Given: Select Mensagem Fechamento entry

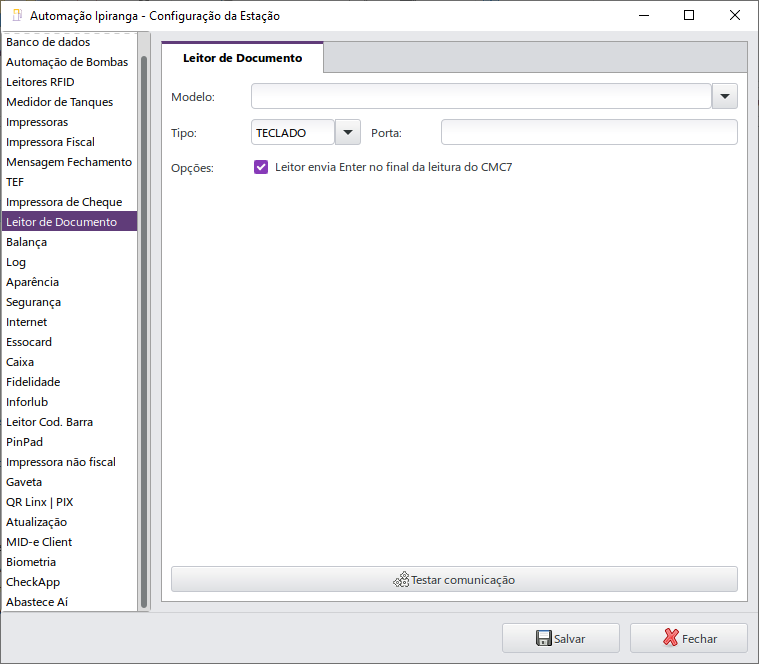Looking at the screenshot, I should click(x=70, y=162).
